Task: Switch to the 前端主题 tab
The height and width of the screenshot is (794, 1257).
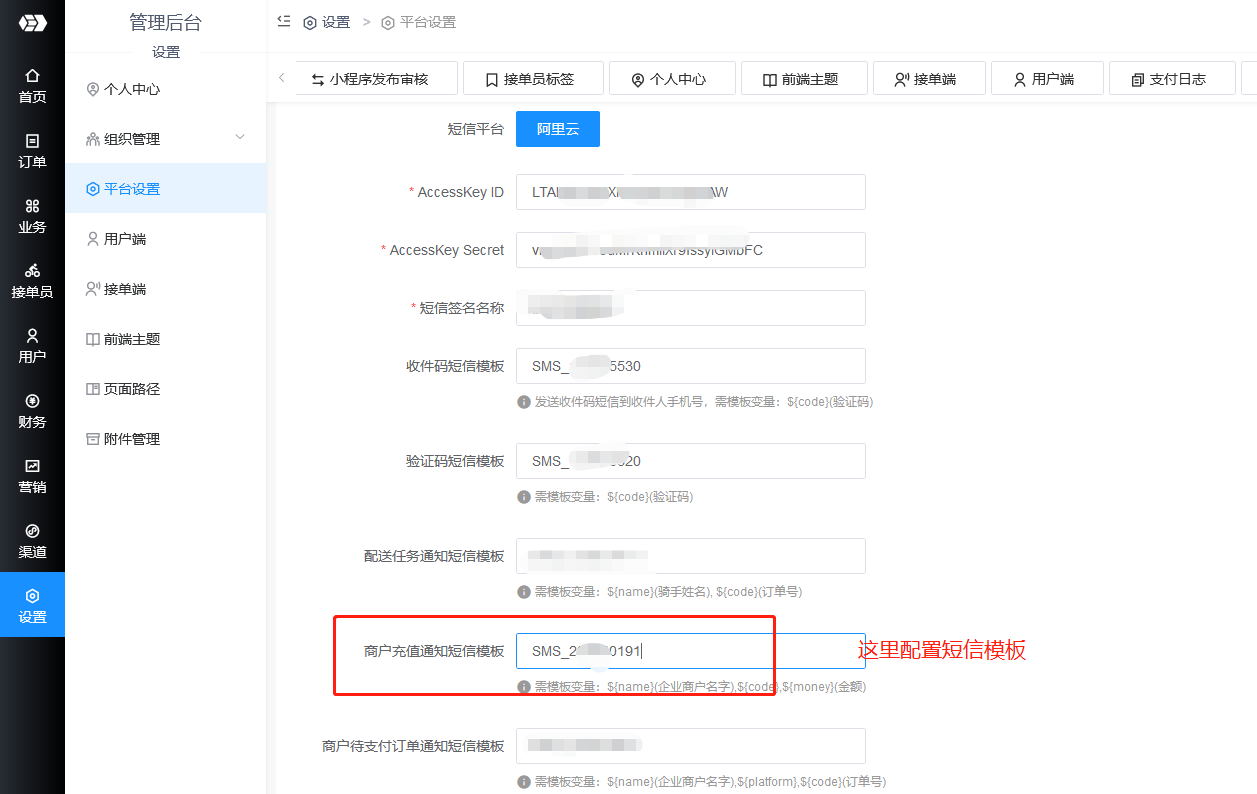Action: click(x=804, y=79)
